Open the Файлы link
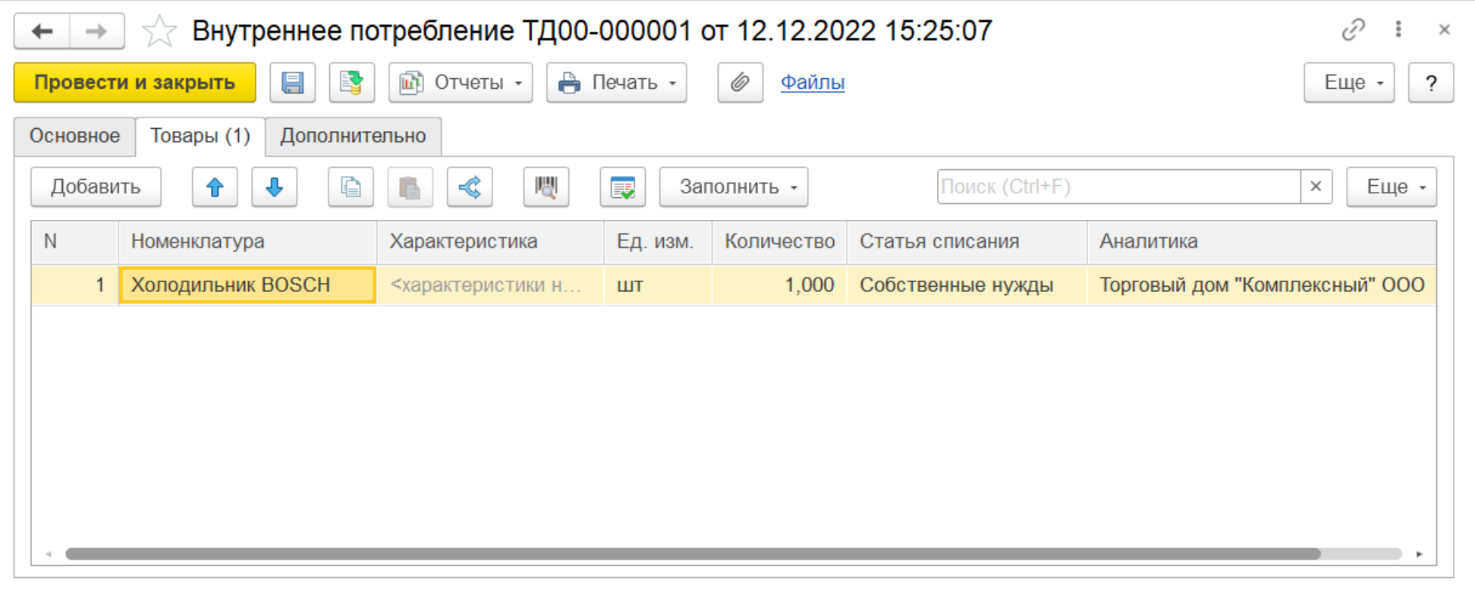The width and height of the screenshot is (1475, 590). click(812, 83)
